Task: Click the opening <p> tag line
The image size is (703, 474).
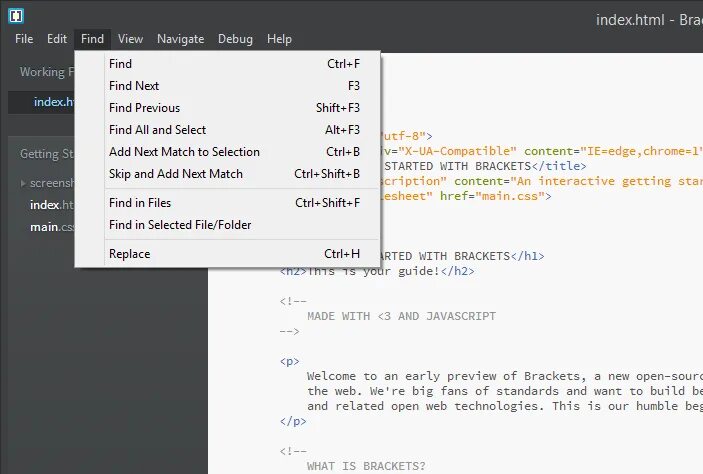Action: (x=290, y=361)
